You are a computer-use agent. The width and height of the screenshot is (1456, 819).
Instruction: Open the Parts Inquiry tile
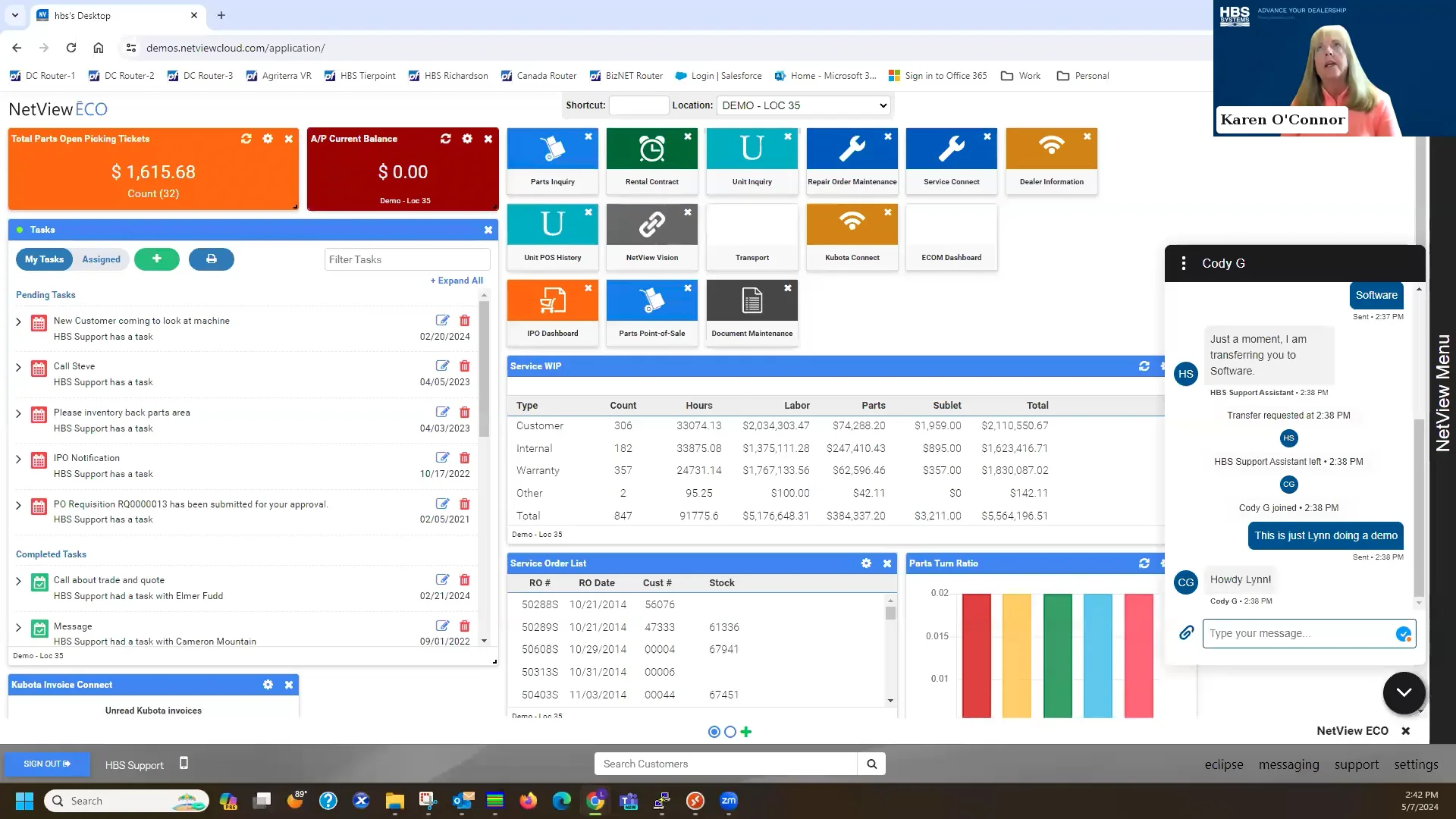(x=552, y=161)
